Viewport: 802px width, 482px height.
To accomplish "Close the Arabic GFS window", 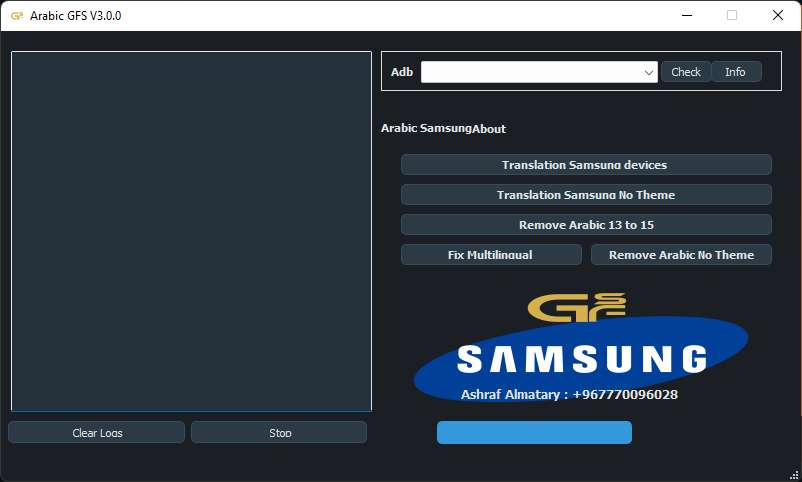I will click(x=778, y=15).
